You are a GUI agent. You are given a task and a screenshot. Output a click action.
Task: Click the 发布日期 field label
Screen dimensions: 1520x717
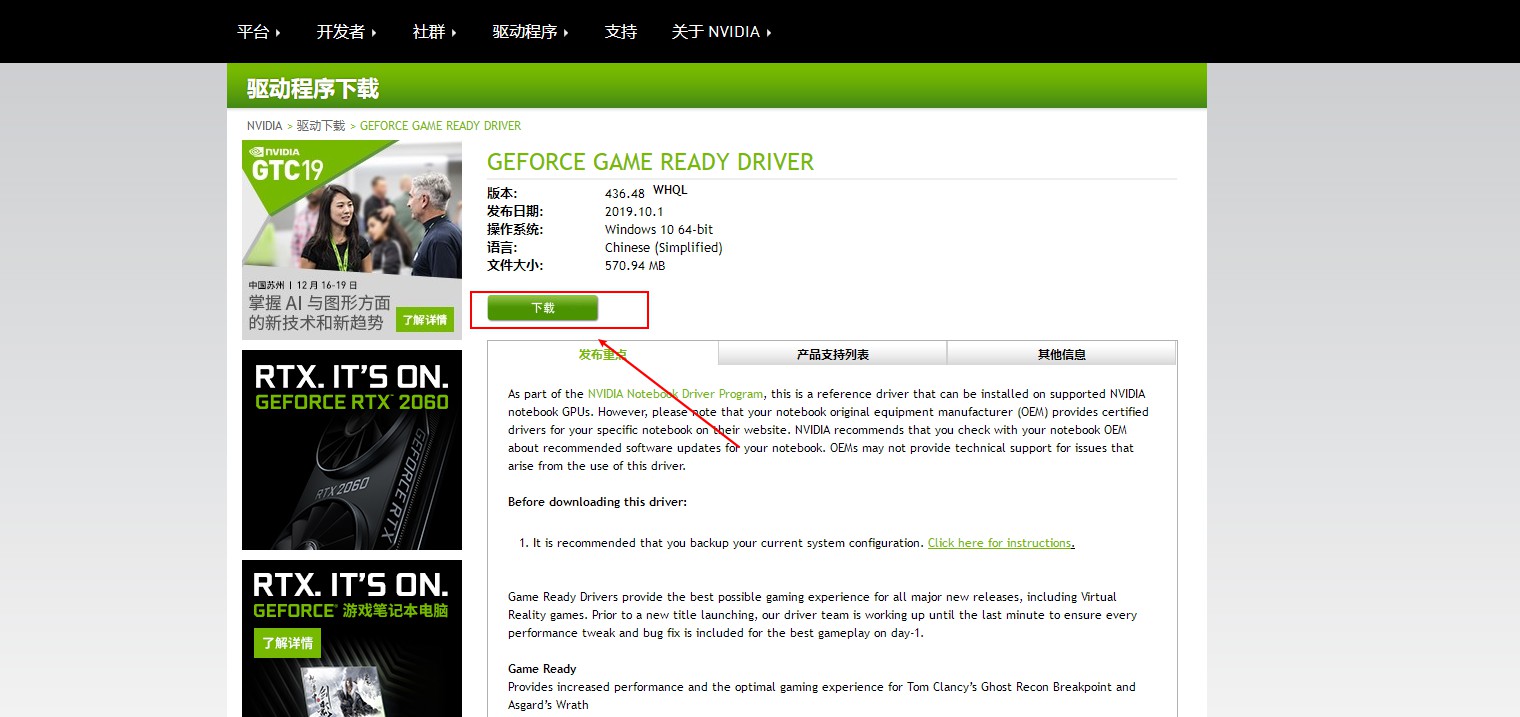[515, 212]
